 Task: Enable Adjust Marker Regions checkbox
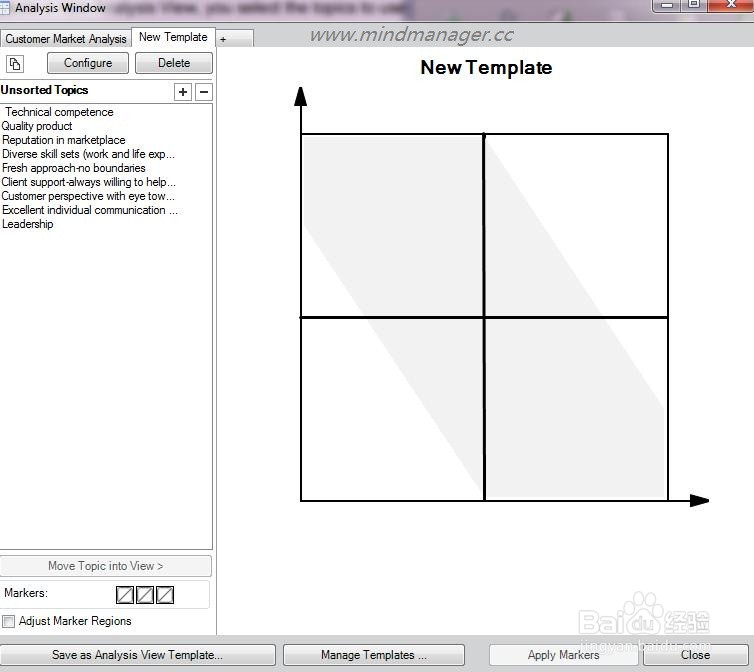[x=8, y=621]
